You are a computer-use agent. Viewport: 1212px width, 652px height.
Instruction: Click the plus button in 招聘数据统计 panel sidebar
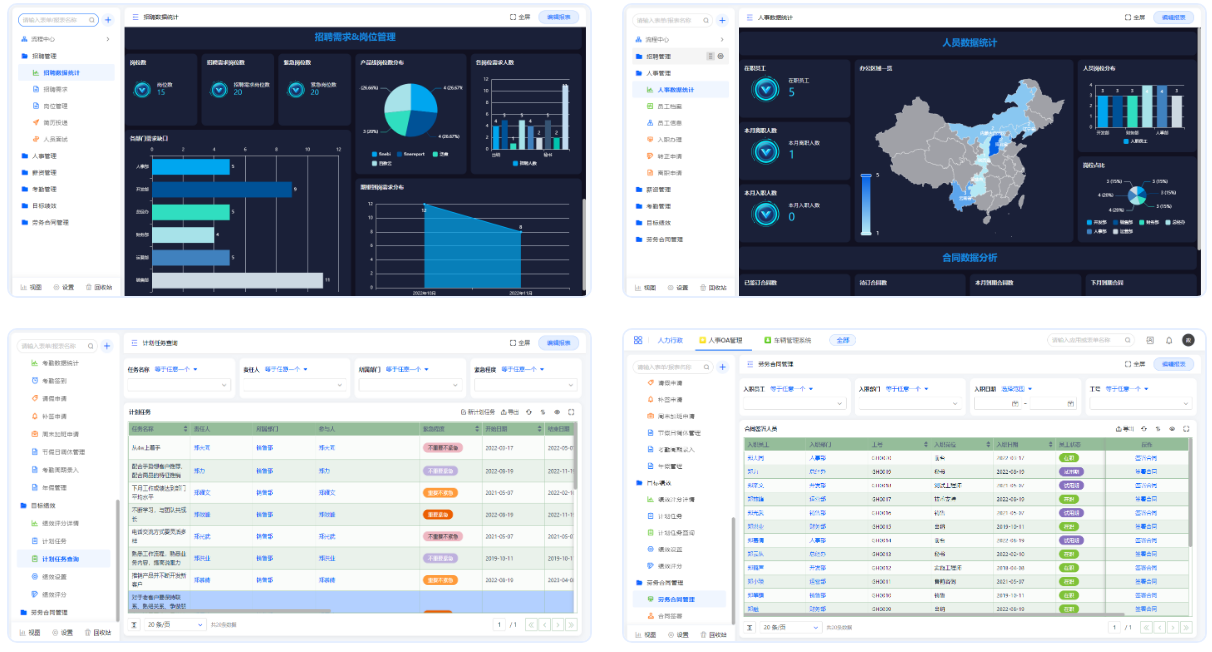pyautogui.click(x=107, y=20)
